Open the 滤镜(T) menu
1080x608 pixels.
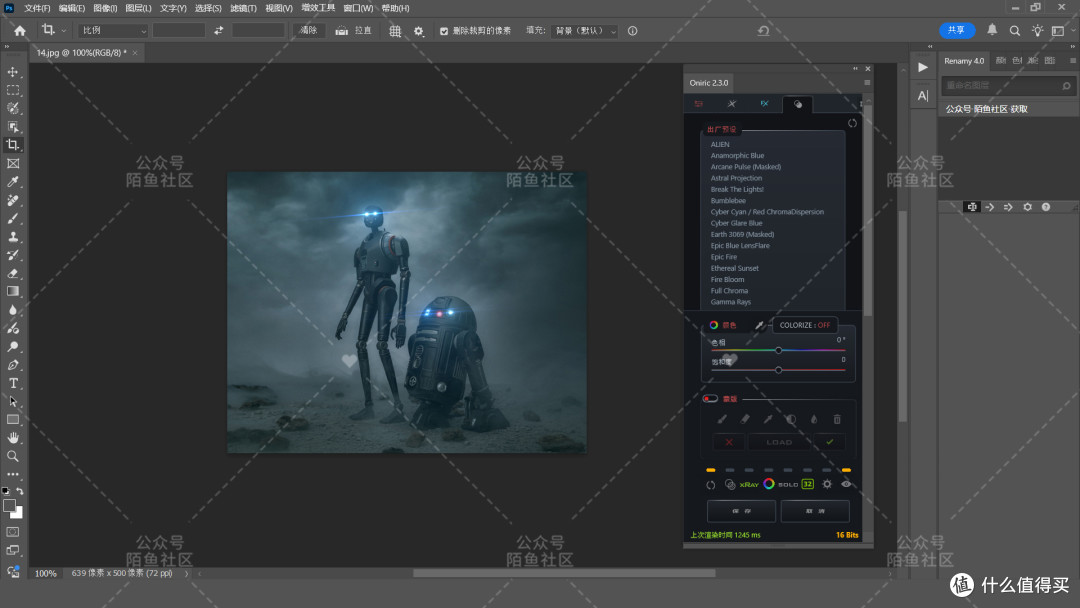point(243,8)
